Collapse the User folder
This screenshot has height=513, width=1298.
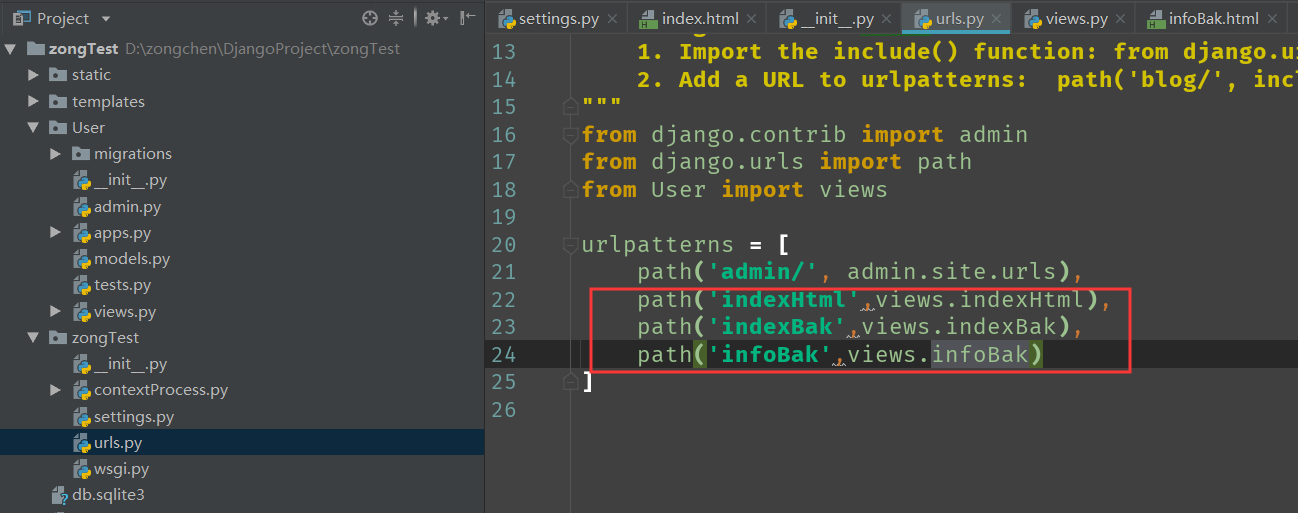(34, 128)
